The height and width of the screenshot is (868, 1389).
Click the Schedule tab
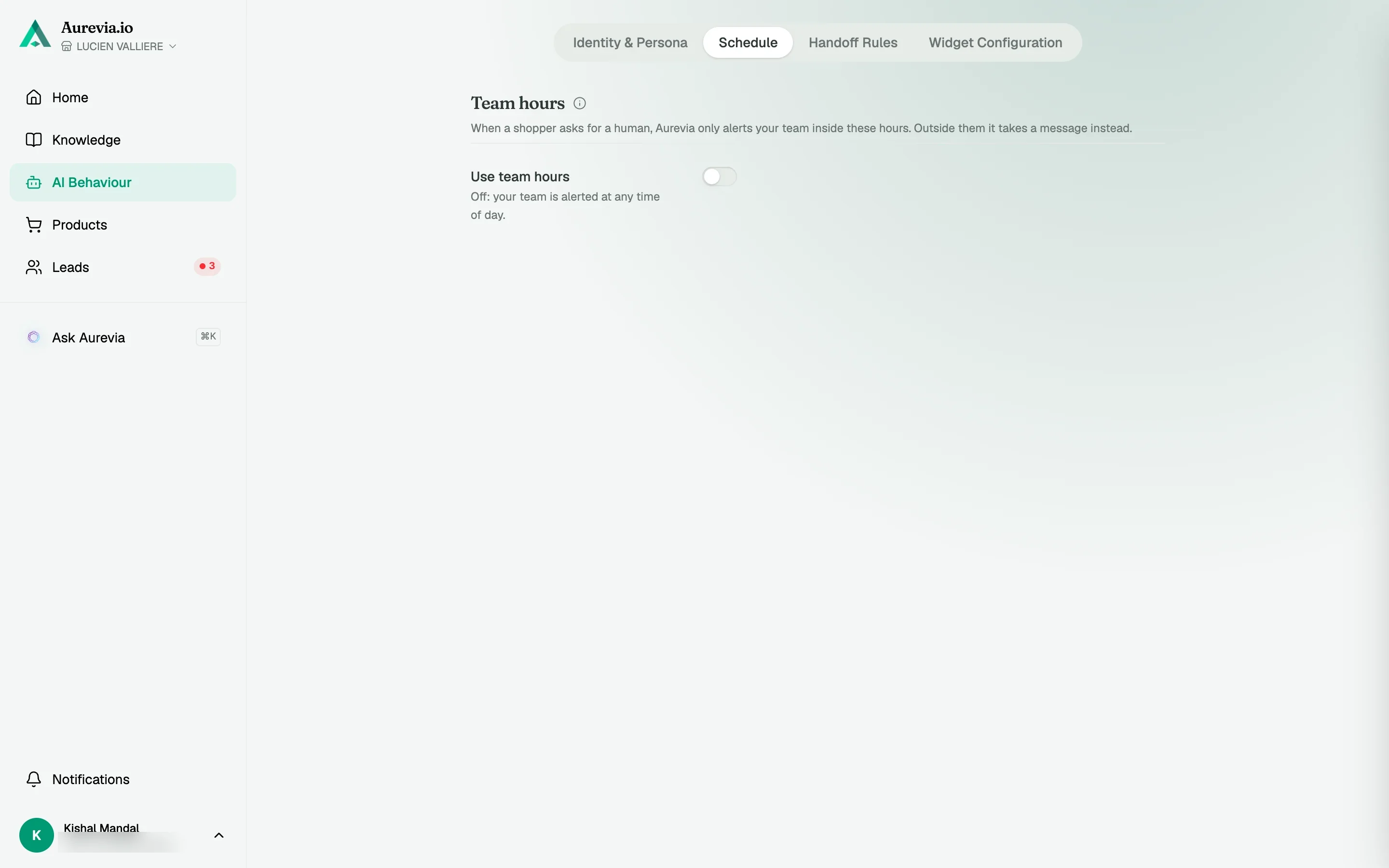point(748,42)
